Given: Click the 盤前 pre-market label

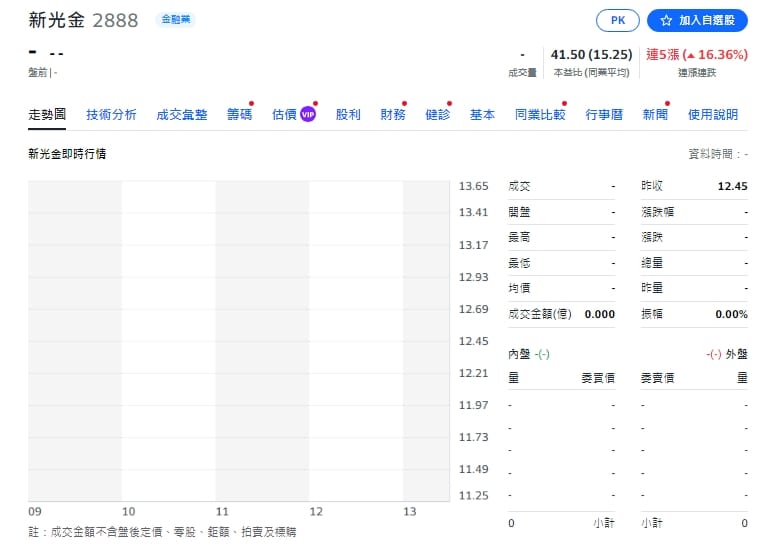Looking at the screenshot, I should [x=37, y=73].
